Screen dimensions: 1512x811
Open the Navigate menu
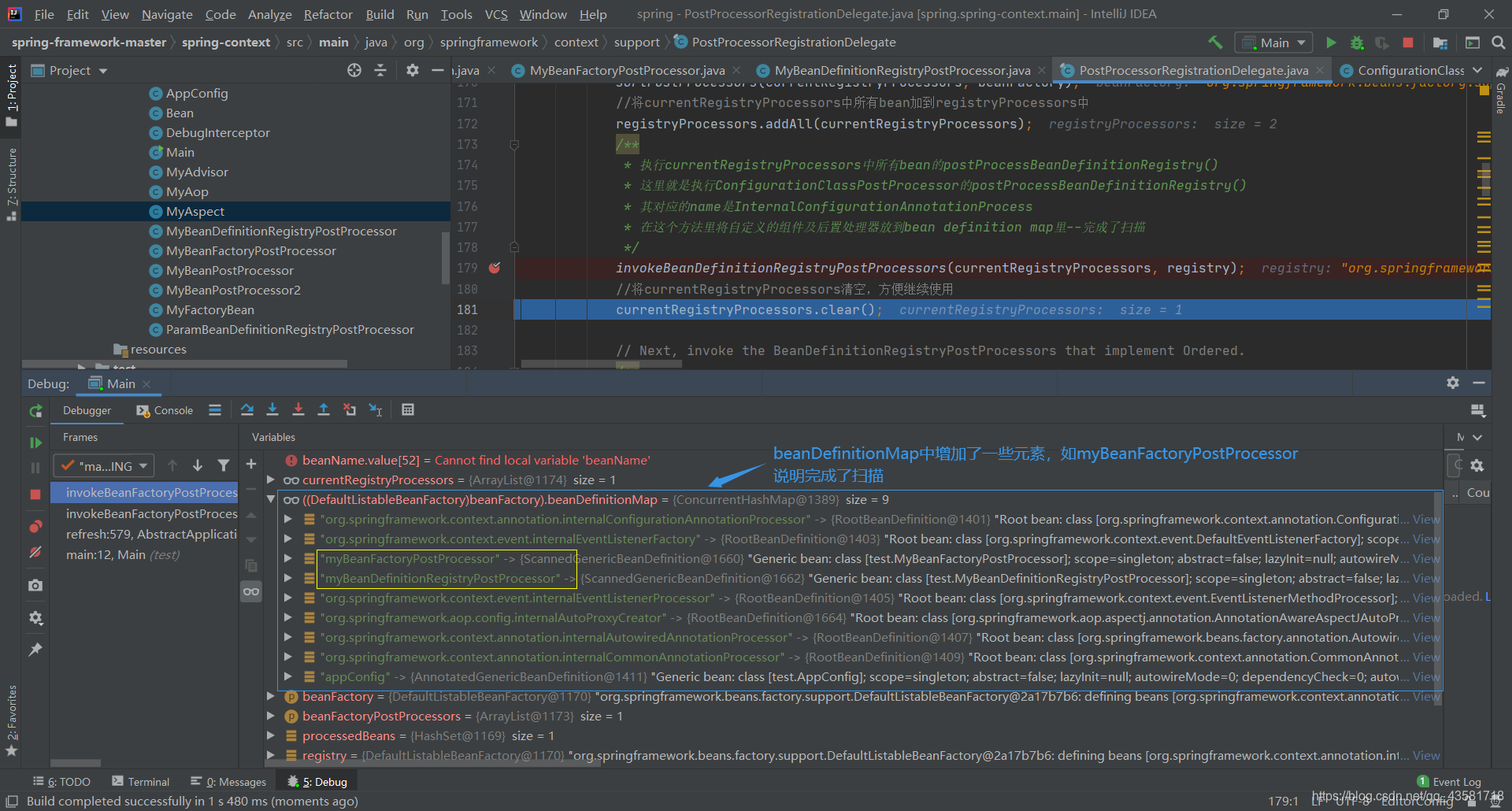pyautogui.click(x=167, y=14)
